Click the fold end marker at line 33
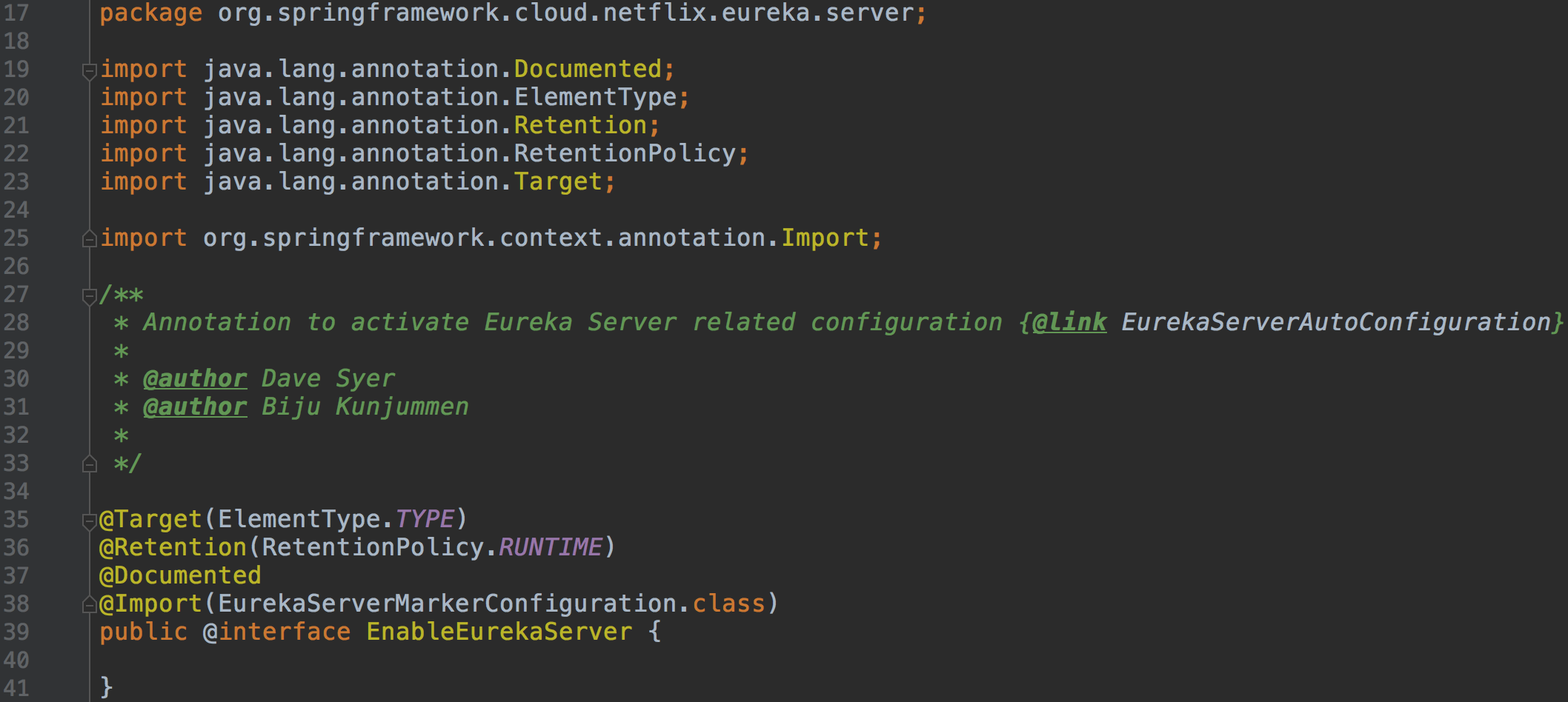Screen dimensions: 1568x702 89,464
